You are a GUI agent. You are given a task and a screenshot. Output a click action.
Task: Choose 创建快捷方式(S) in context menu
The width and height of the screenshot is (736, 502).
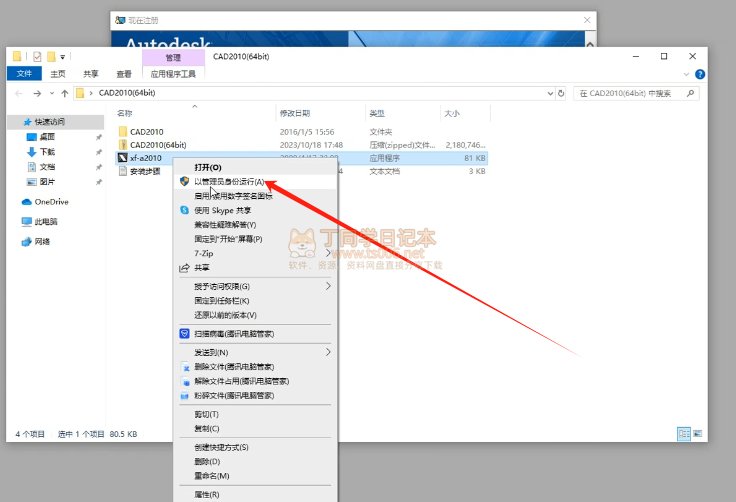click(255, 447)
